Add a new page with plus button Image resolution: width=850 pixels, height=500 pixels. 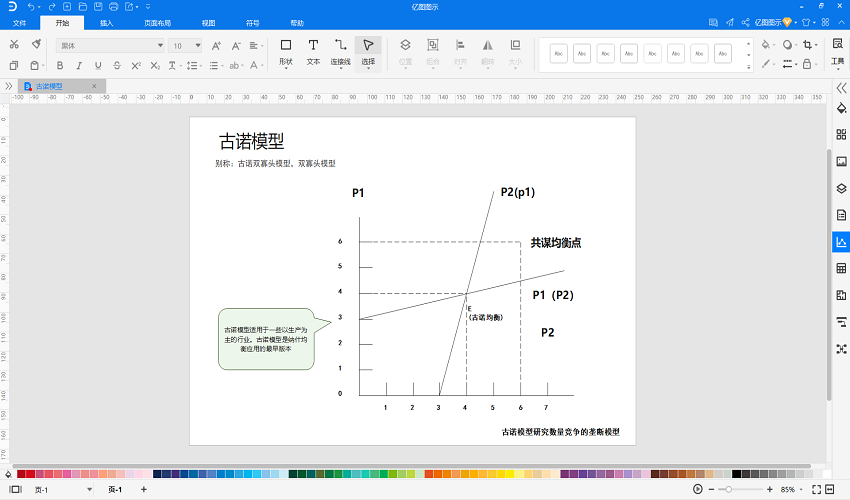144,489
